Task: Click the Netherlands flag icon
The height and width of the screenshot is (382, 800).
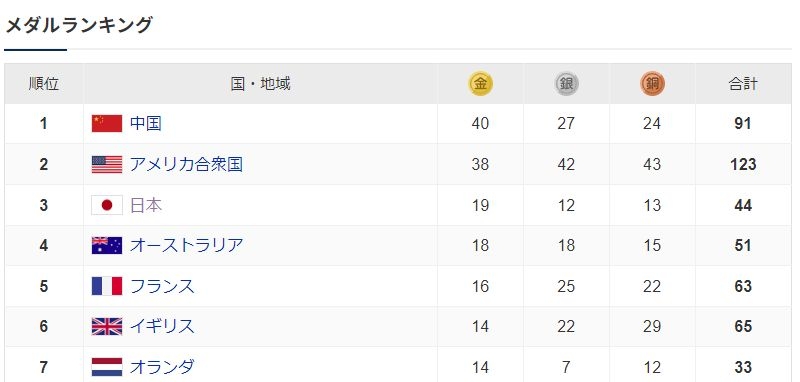Action: [107, 367]
